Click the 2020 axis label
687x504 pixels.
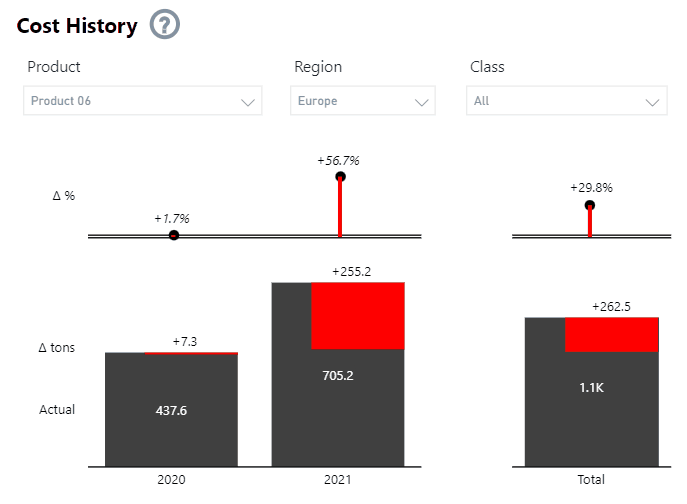(171, 480)
